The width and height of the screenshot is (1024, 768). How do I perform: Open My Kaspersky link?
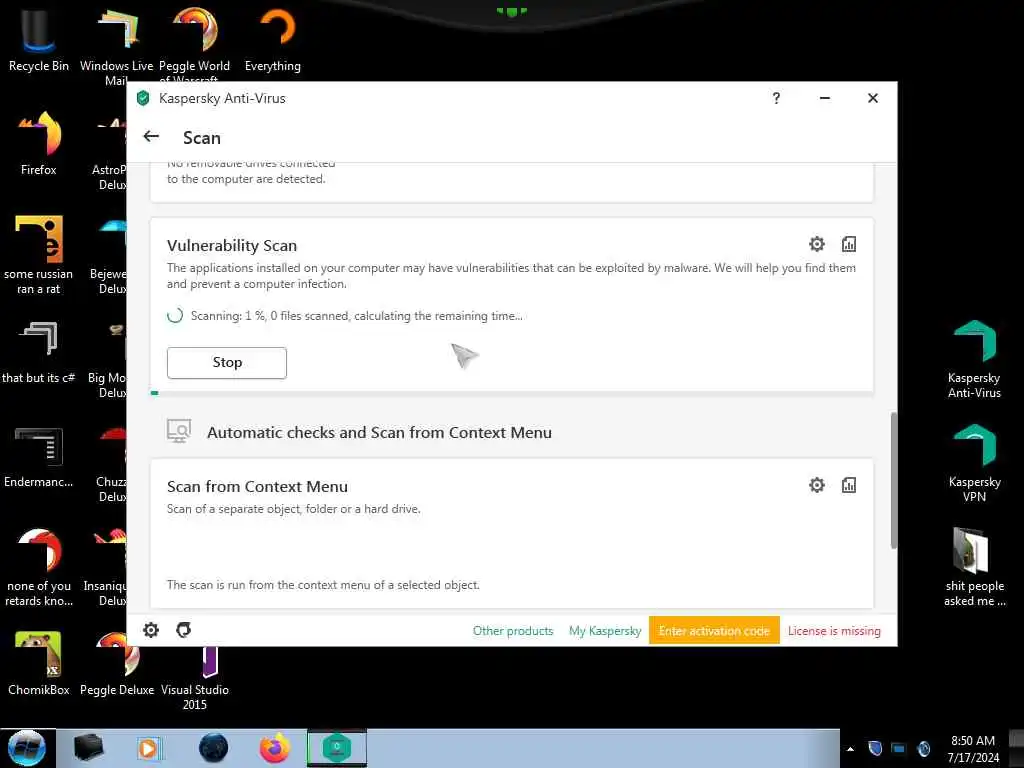605,631
